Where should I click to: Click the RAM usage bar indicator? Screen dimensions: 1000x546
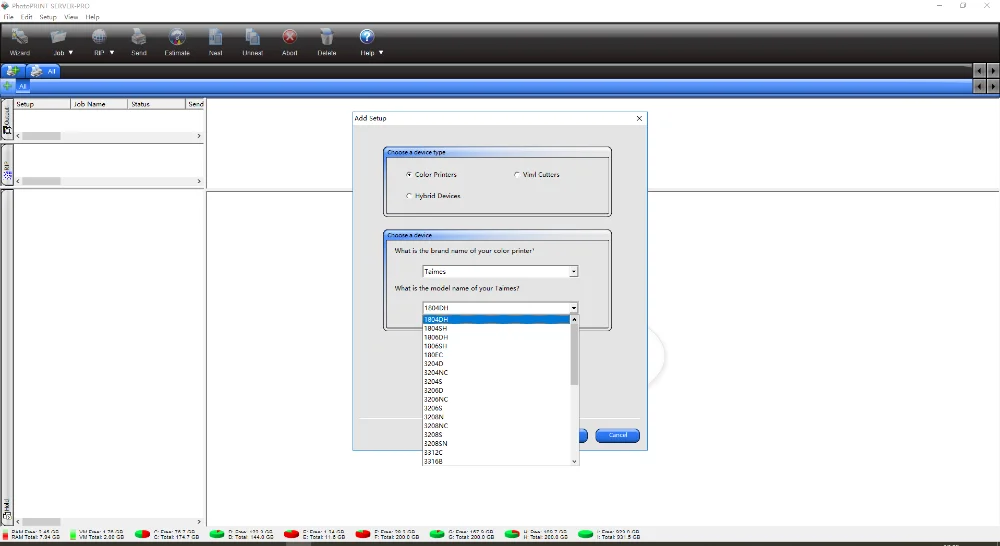6,534
